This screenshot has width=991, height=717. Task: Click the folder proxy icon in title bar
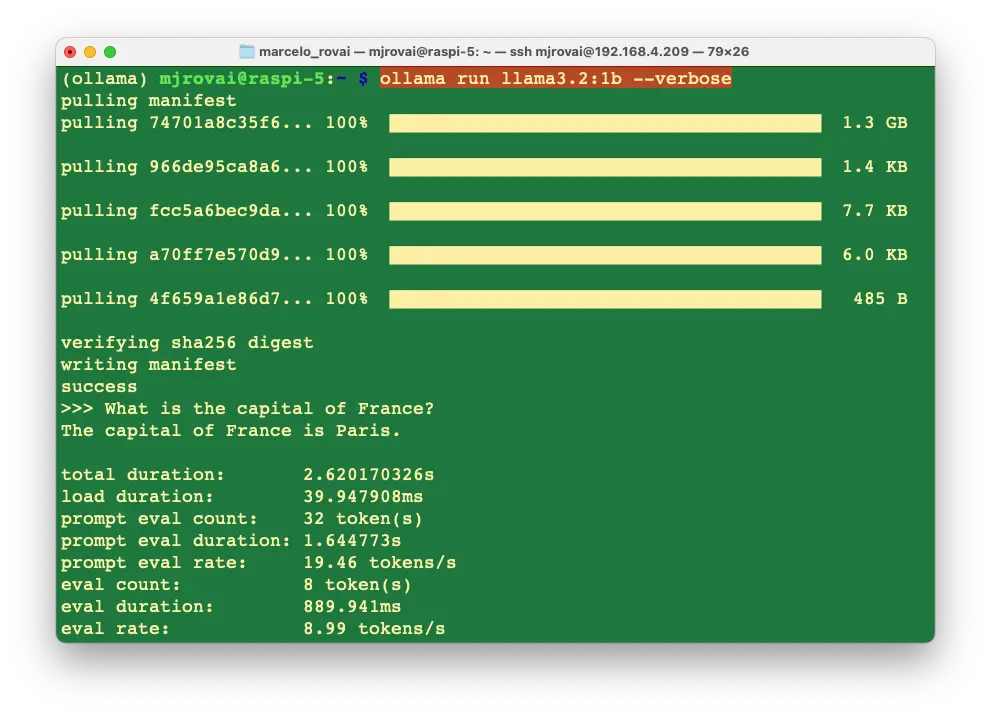pos(247,52)
